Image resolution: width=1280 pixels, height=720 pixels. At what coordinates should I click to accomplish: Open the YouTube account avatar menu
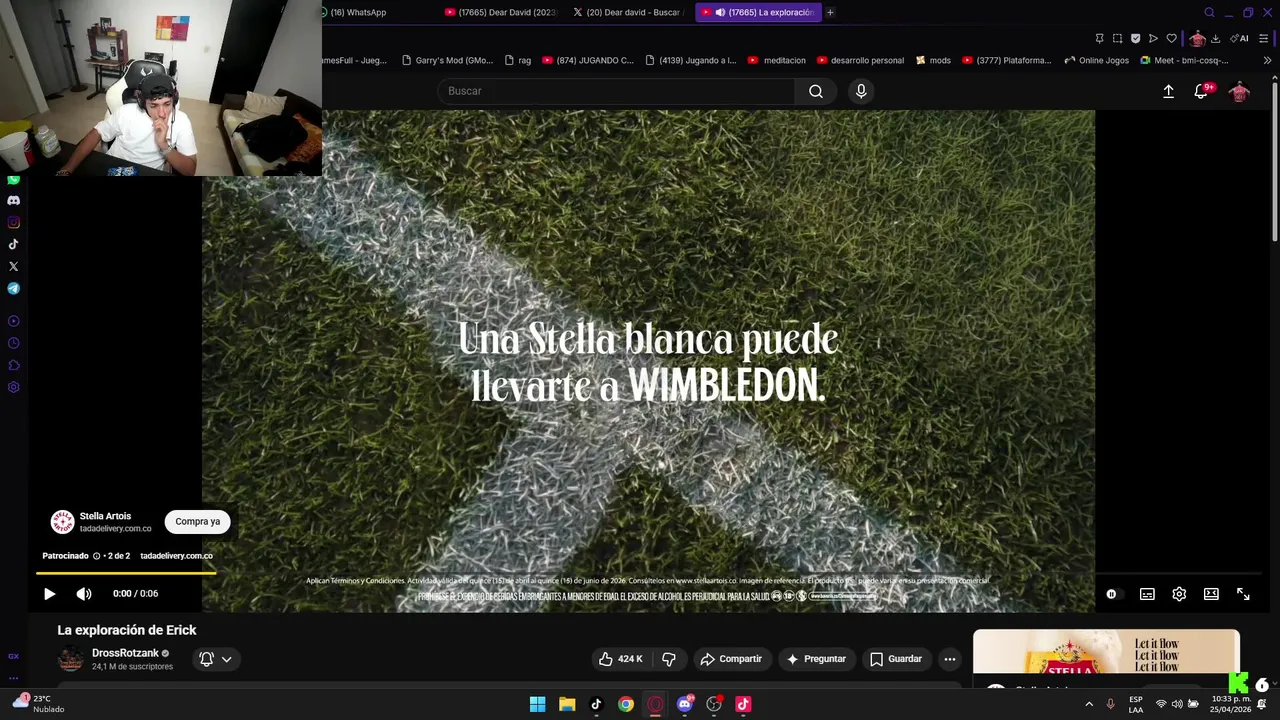point(1239,92)
